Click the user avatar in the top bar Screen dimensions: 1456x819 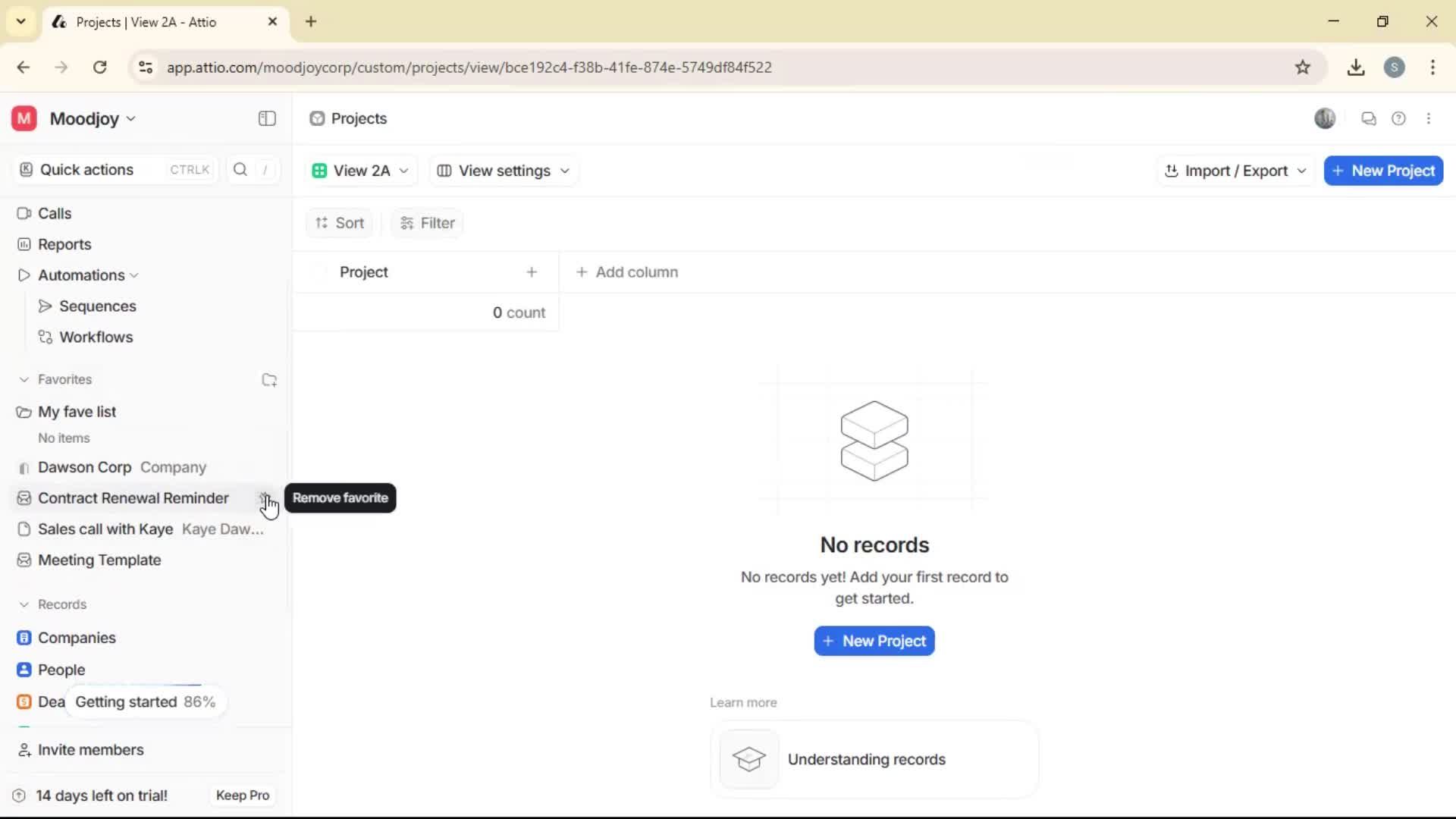[x=1325, y=118]
